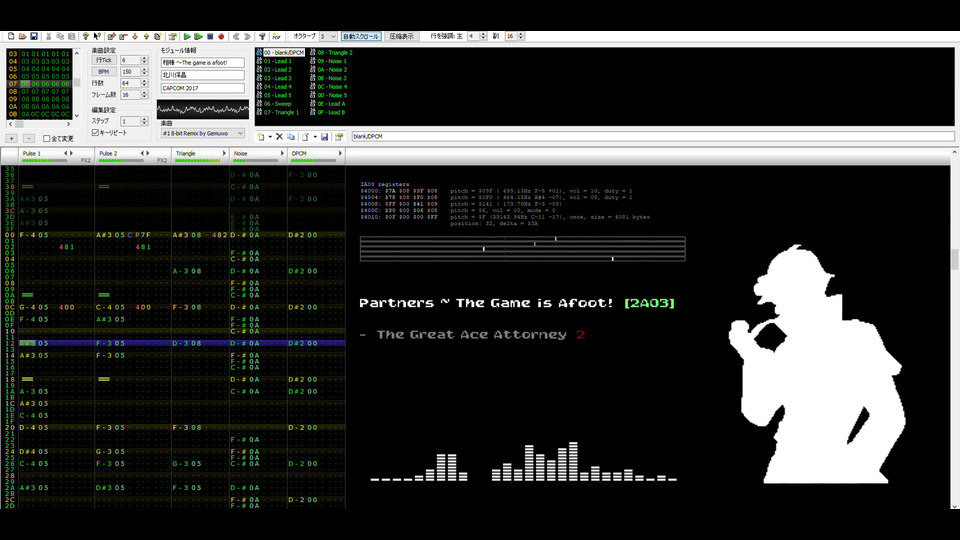This screenshot has height=540, width=960.
Task: Click the Clone instrument icon
Action: [291, 137]
